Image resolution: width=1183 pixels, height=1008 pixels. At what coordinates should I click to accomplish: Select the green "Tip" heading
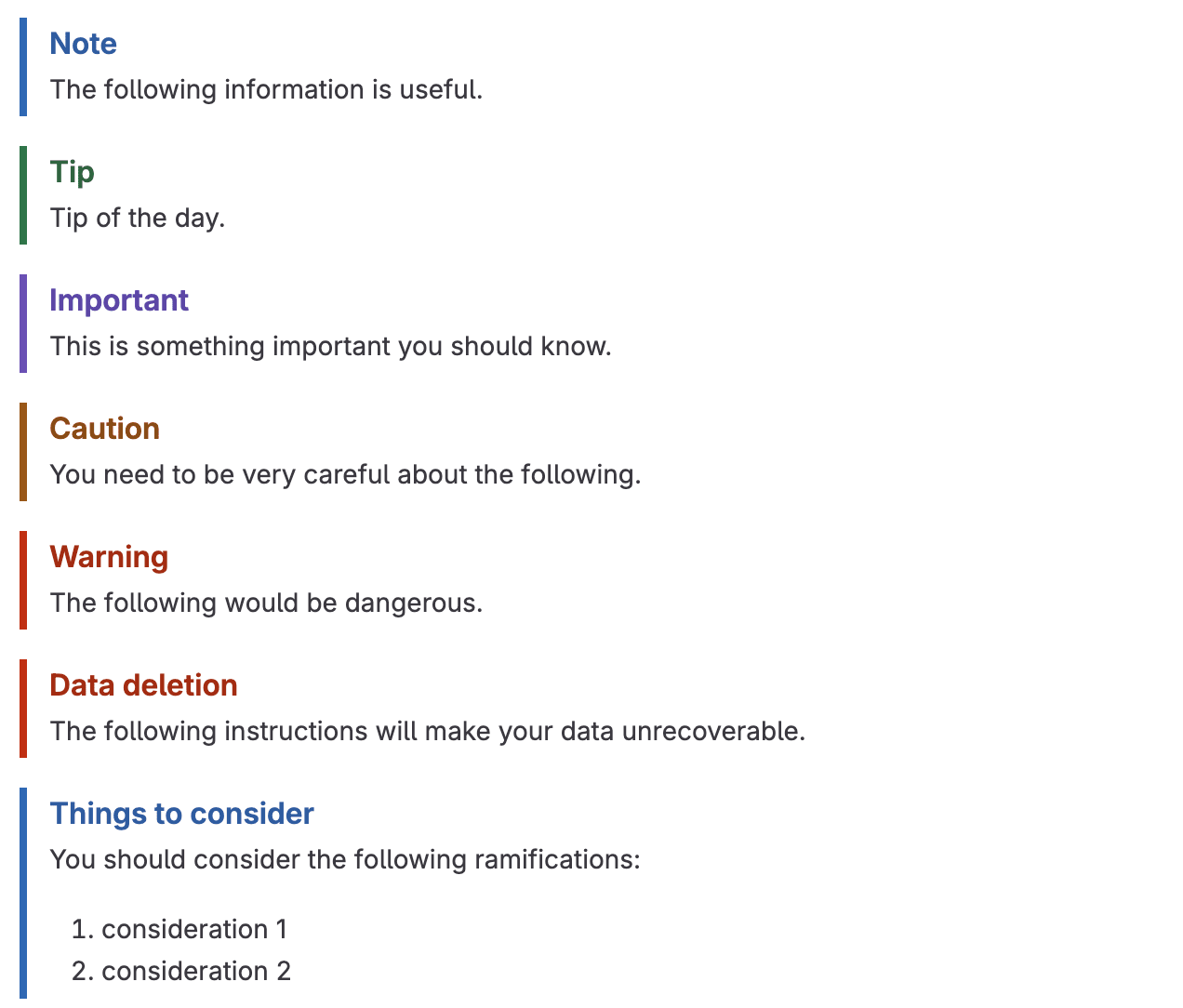pos(72,172)
